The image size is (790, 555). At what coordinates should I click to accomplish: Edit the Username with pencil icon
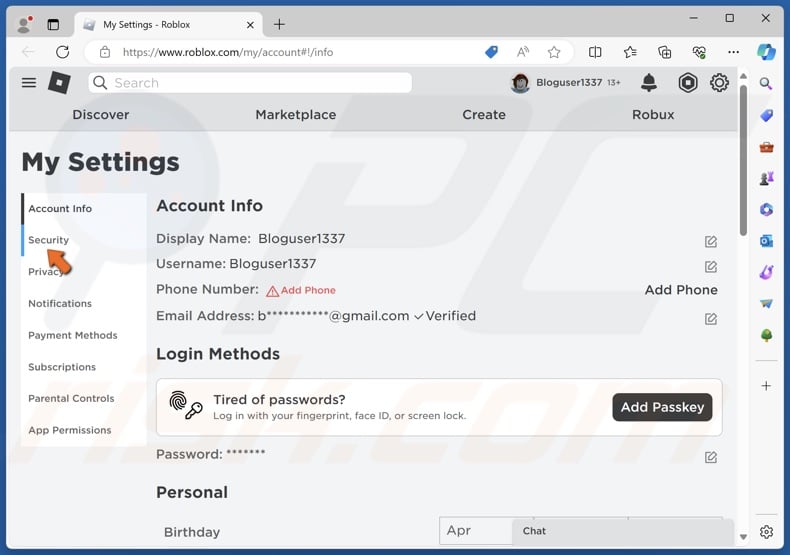pyautogui.click(x=711, y=266)
